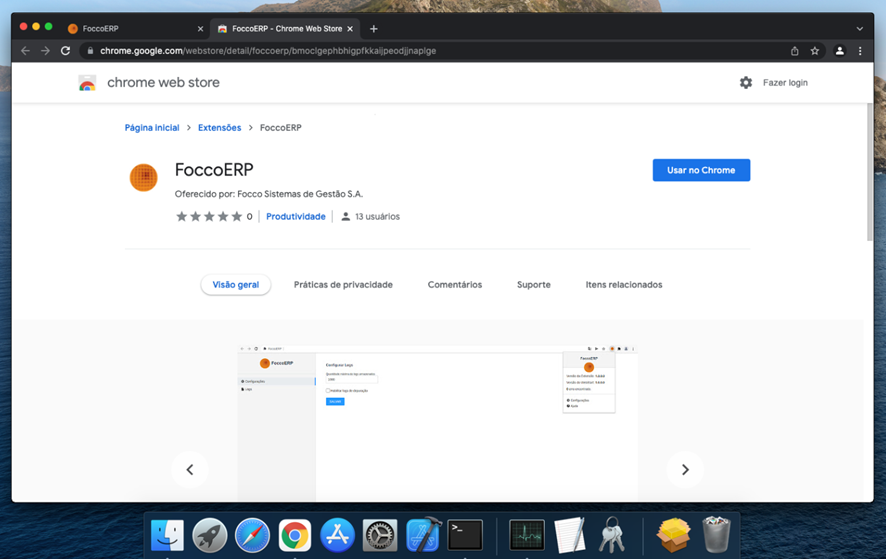Screen dimensions: 886x559
Task: Open Launchpad from the dock
Action: coord(210,535)
